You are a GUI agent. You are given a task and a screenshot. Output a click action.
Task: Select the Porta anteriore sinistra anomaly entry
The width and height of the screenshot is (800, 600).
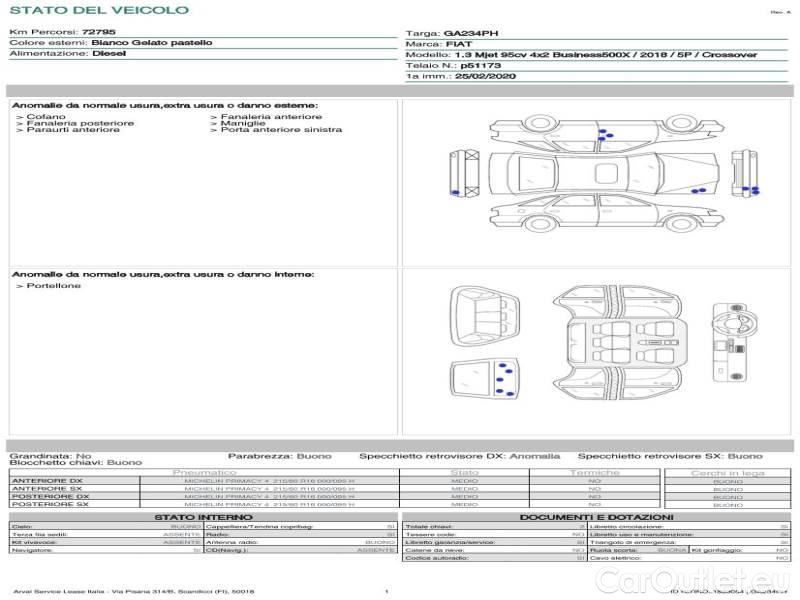click(x=281, y=130)
